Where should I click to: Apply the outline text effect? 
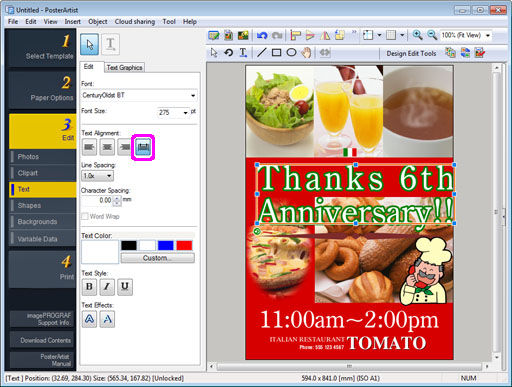pos(89,319)
